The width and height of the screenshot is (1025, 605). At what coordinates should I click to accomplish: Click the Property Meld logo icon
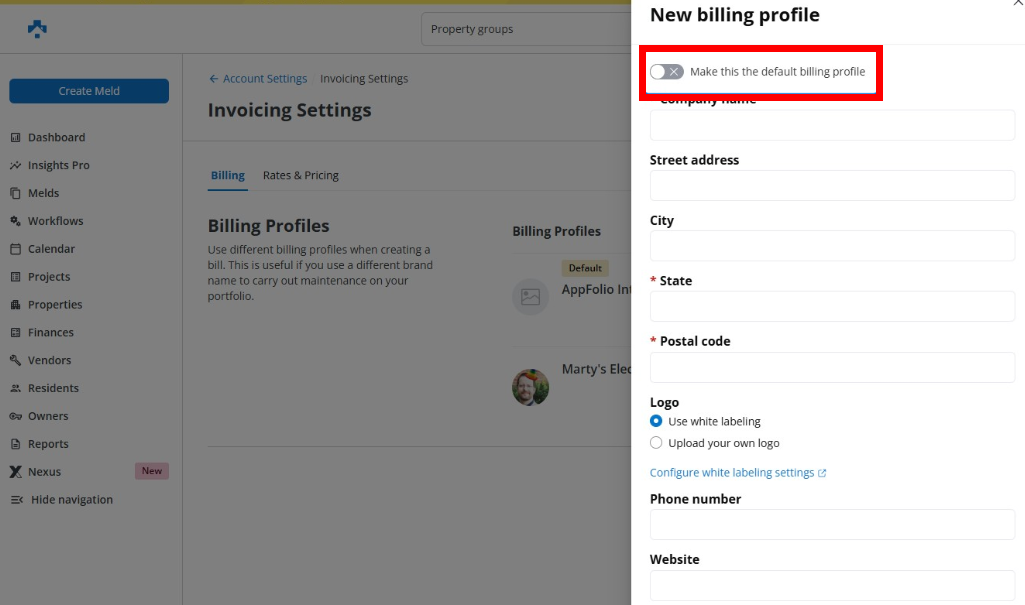[x=37, y=29]
